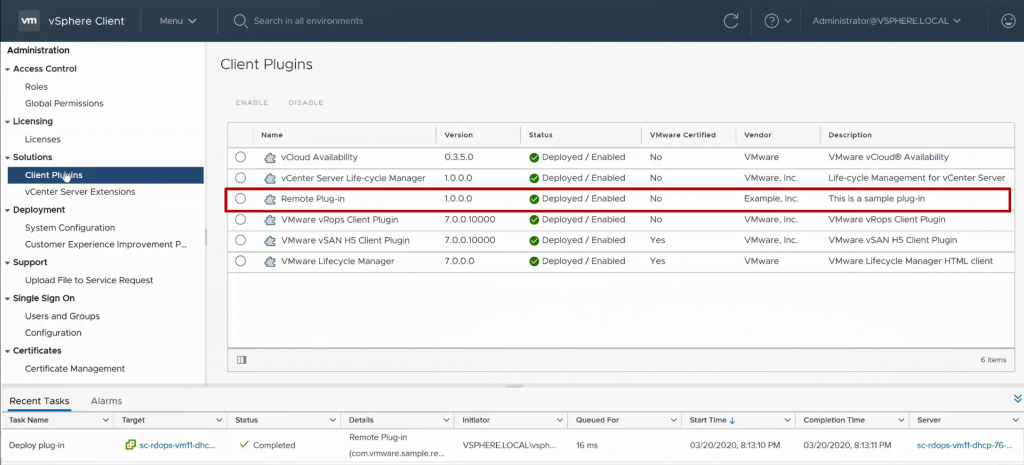Open vCenter Server Extensions in sidebar
Image resolution: width=1024 pixels, height=465 pixels.
(x=80, y=192)
